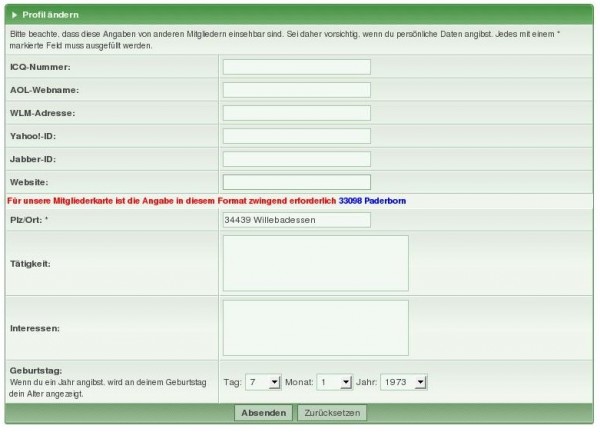Click the Zurücksetzen reset button
Viewport: 600px width, 432px height.
(331, 412)
